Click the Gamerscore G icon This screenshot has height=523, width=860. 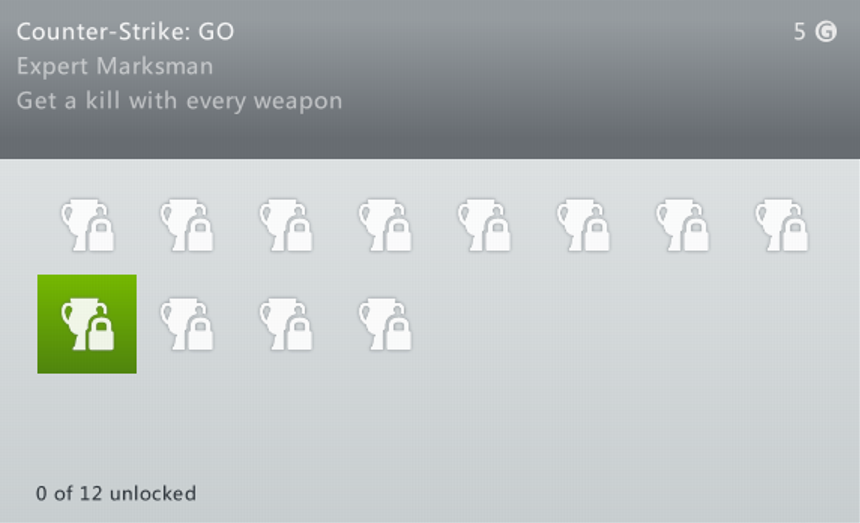pyautogui.click(x=826, y=32)
